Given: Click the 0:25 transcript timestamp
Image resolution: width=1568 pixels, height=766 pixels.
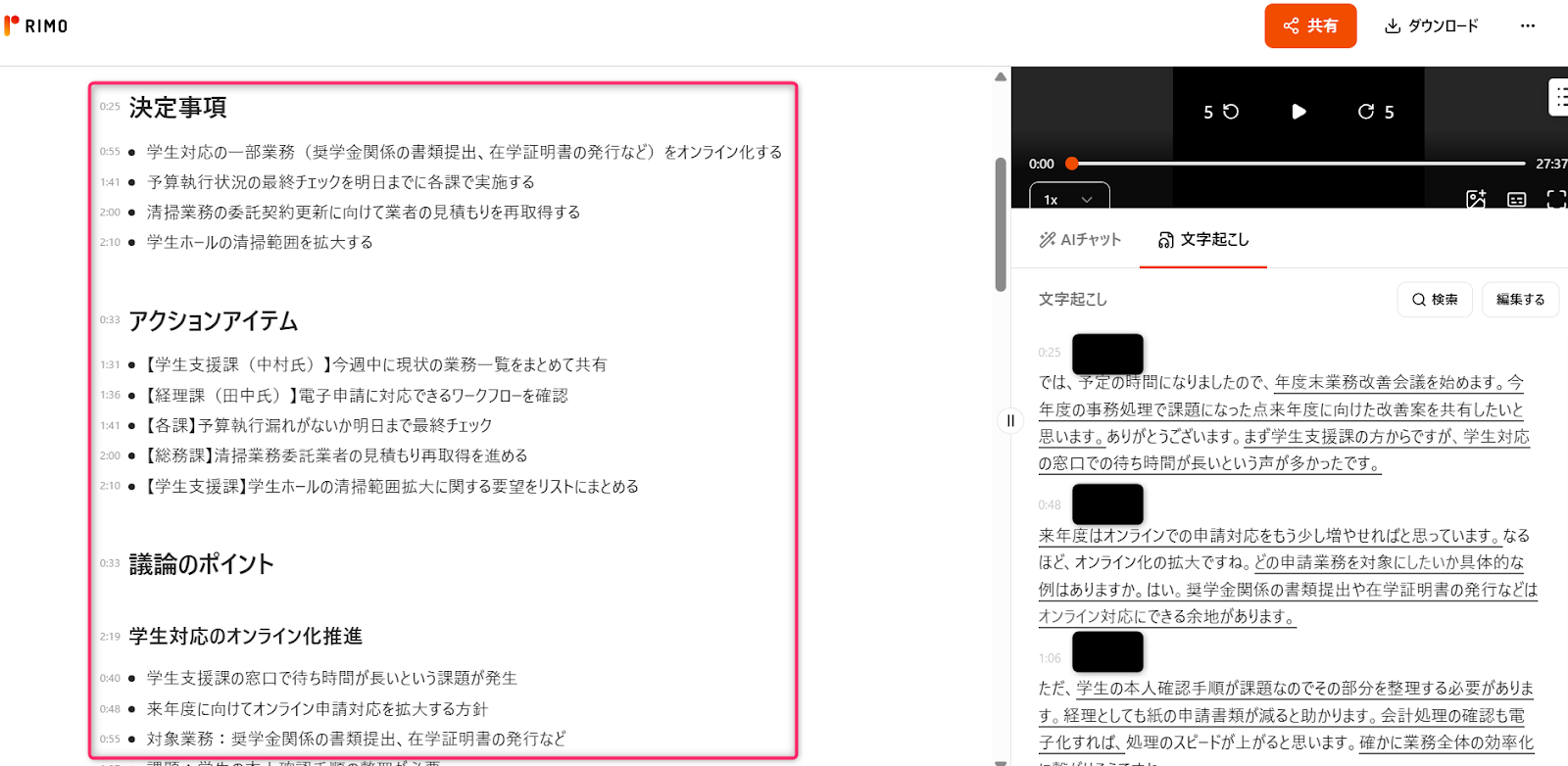Looking at the screenshot, I should [1050, 353].
